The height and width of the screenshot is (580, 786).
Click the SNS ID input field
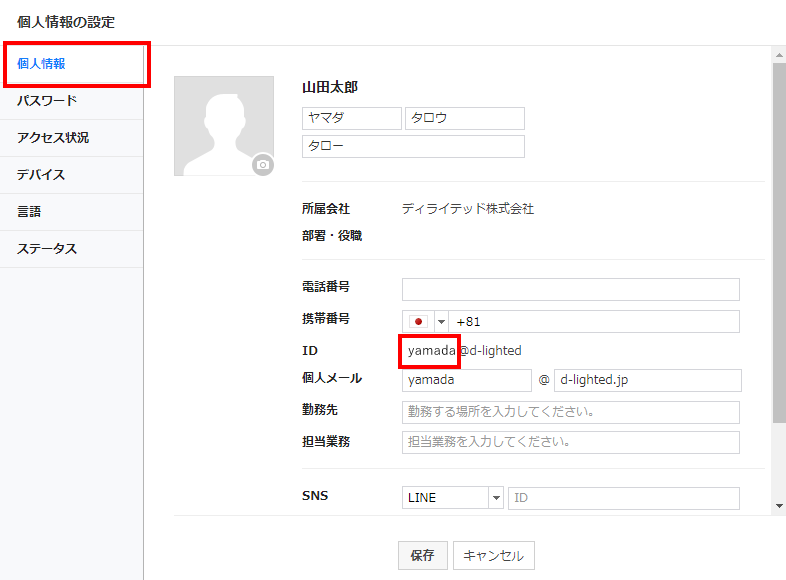[x=623, y=498]
